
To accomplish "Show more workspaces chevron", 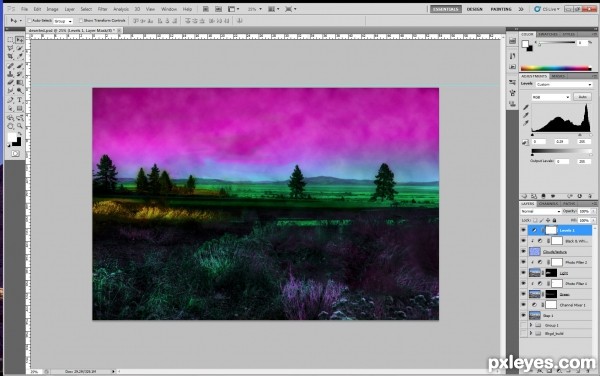I will (x=521, y=9).
